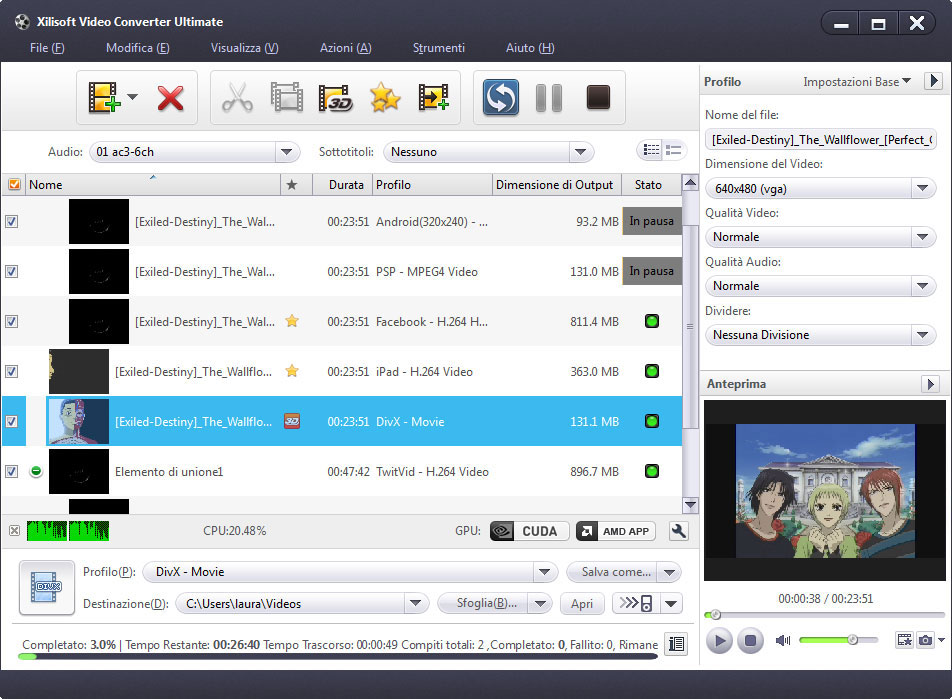The image size is (952, 699).
Task: Click the Add Output Profile icon
Action: [434, 97]
